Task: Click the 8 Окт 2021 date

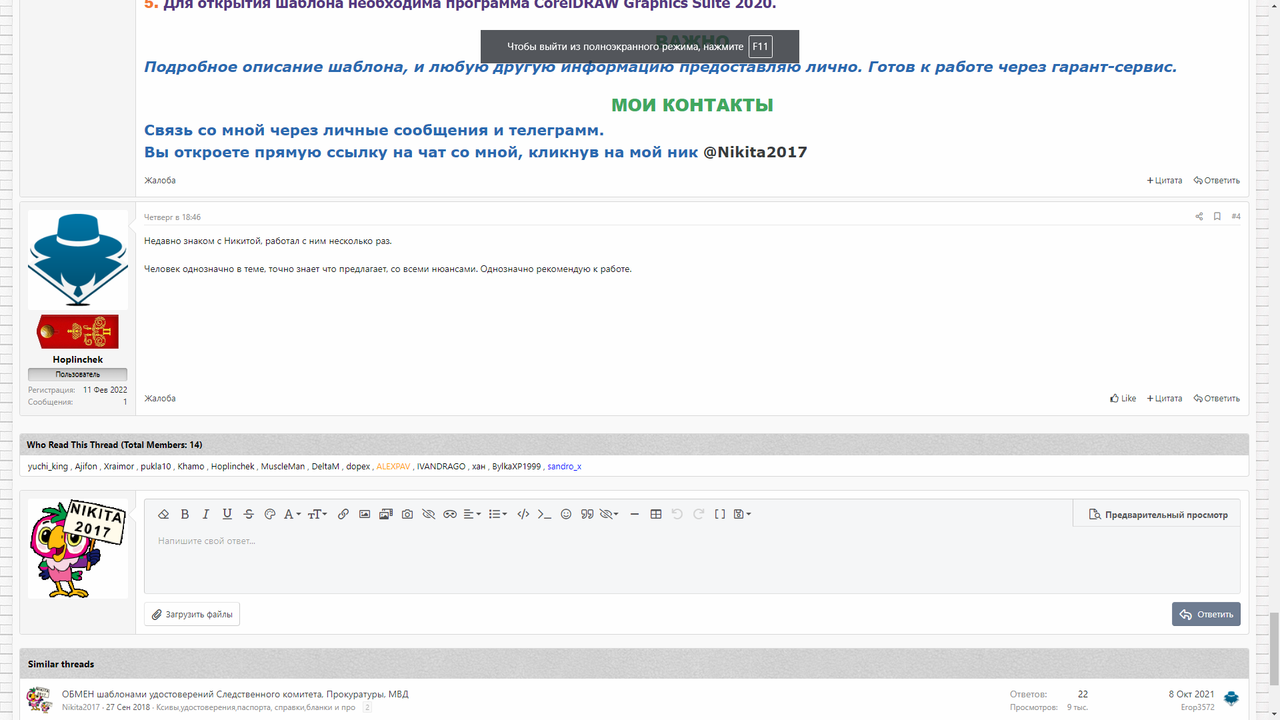Action: [x=1192, y=694]
